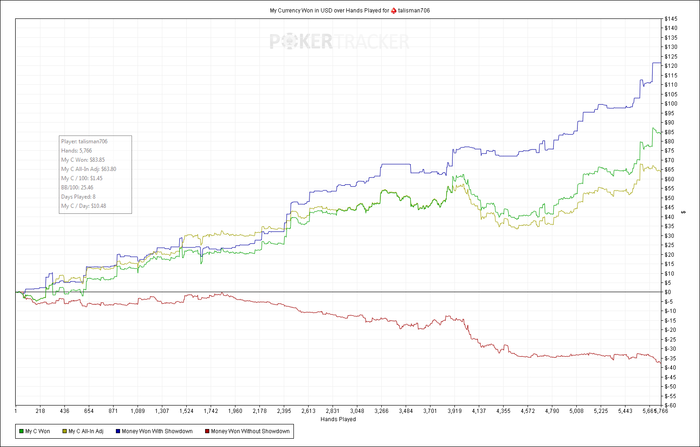Image resolution: width=700 pixels, height=447 pixels.
Task: Click the '$-60' y-axis label
Action: (x=671, y=405)
